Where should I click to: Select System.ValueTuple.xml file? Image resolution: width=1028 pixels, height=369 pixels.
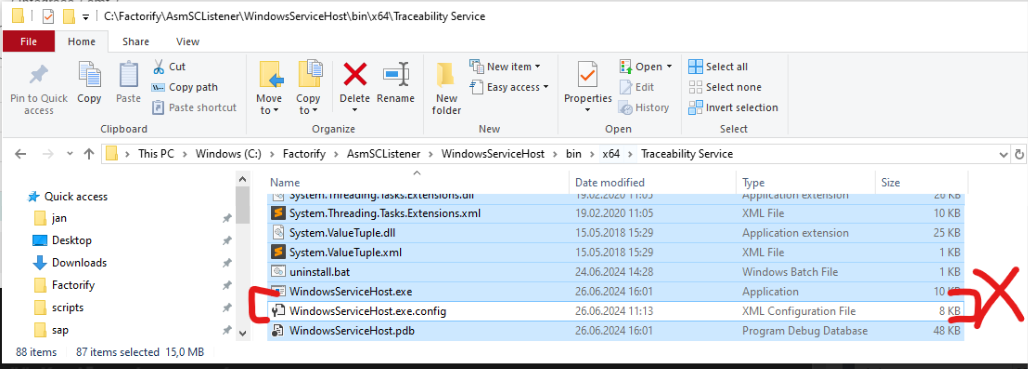tap(616, 252)
